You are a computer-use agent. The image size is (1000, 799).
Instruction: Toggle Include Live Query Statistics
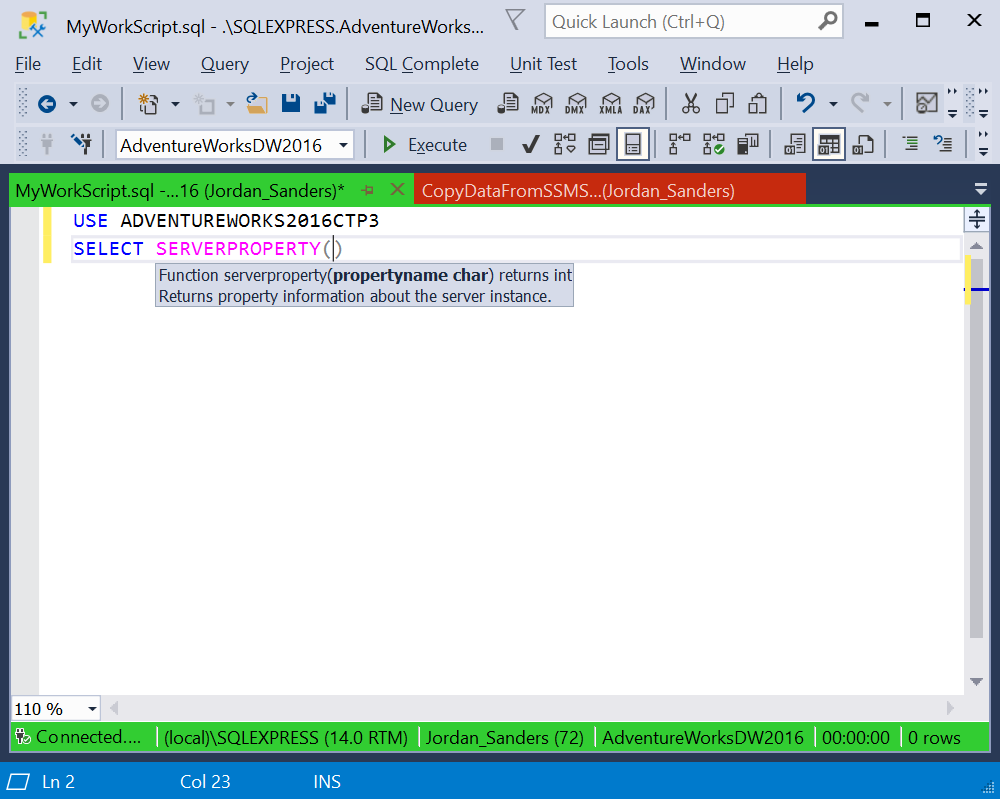click(x=714, y=145)
